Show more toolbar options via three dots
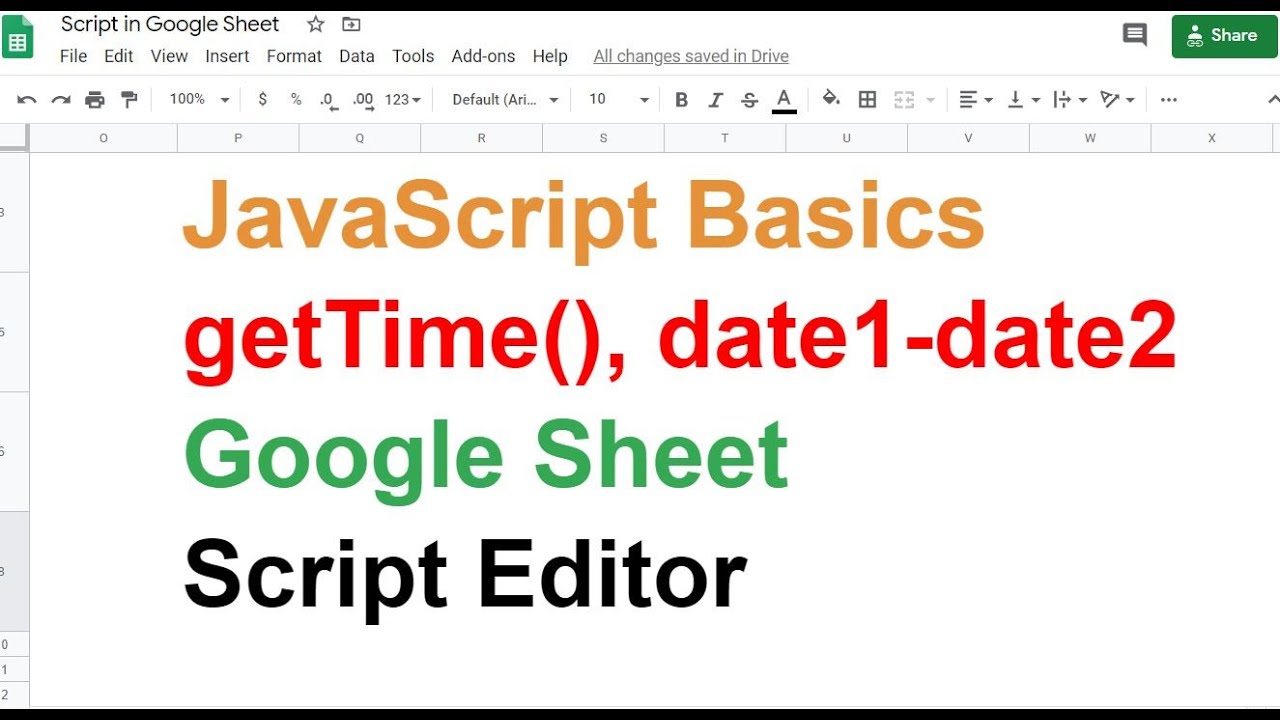 (x=1169, y=99)
